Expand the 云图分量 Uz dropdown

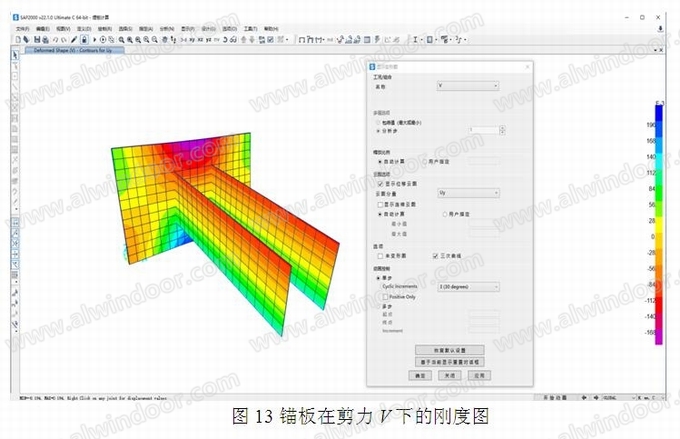coord(467,193)
